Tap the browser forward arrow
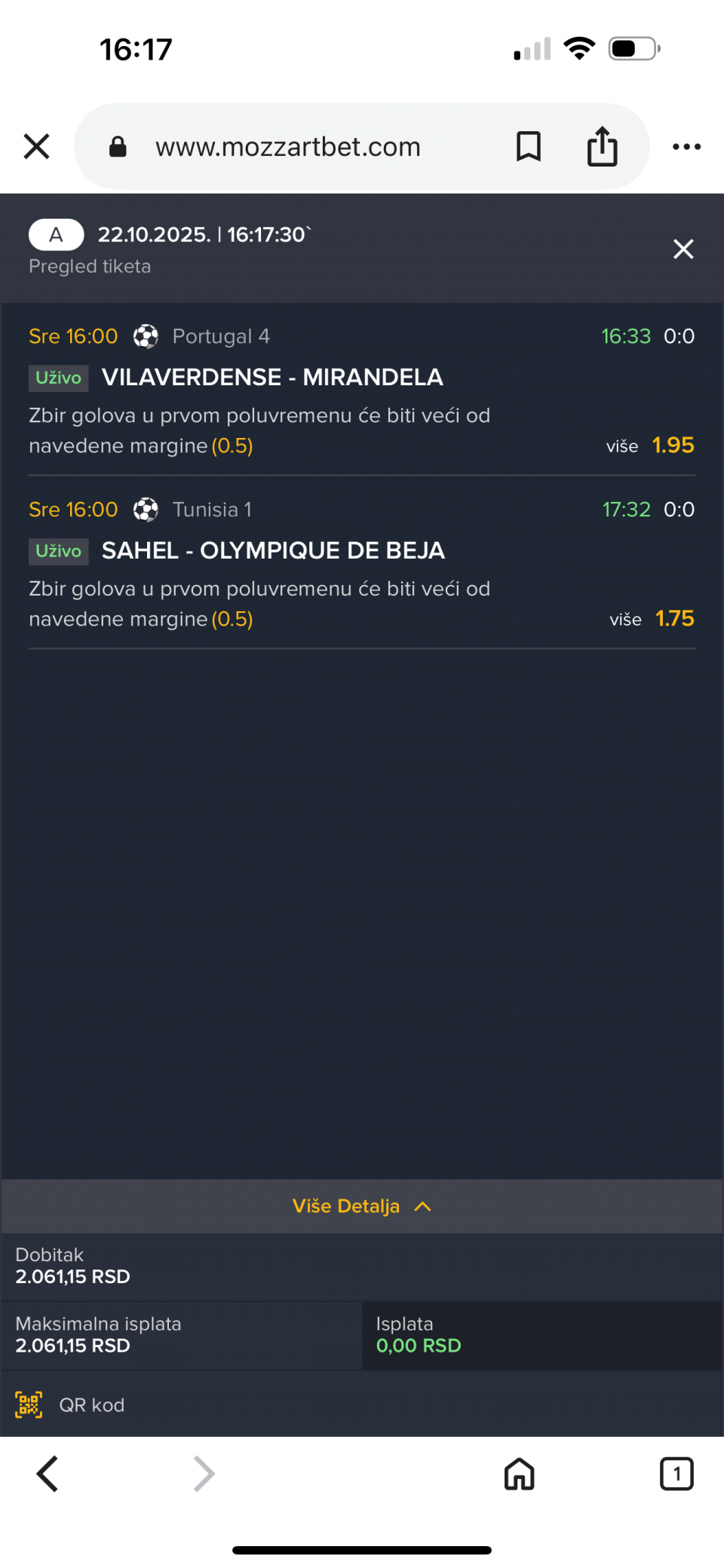This screenshot has width=724, height=1568. pos(204,1474)
